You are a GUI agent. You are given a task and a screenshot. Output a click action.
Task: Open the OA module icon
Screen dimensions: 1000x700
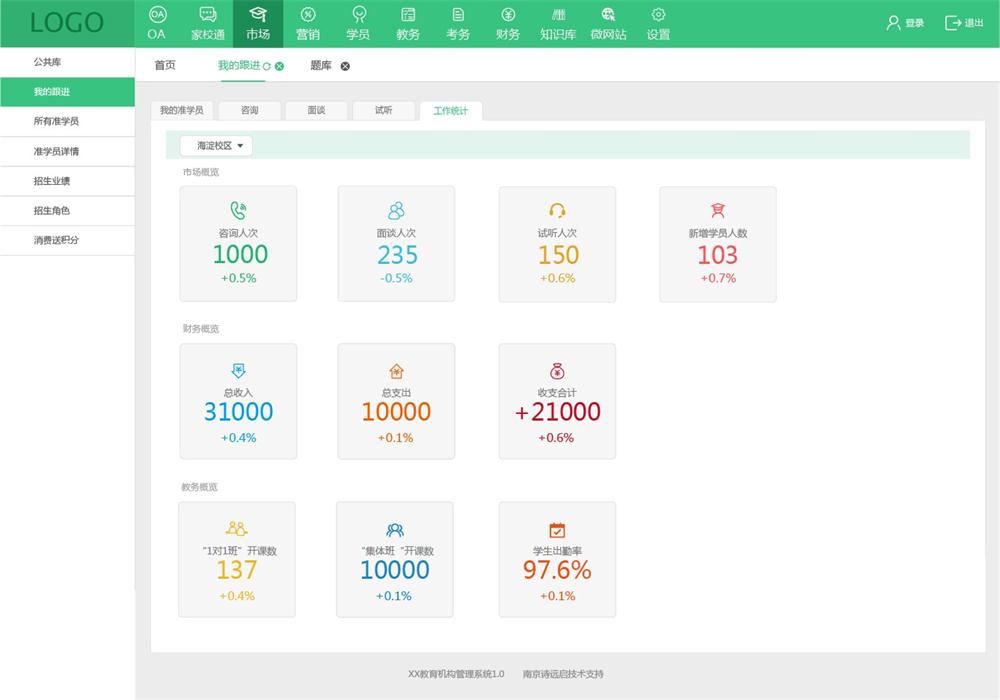coord(157,15)
